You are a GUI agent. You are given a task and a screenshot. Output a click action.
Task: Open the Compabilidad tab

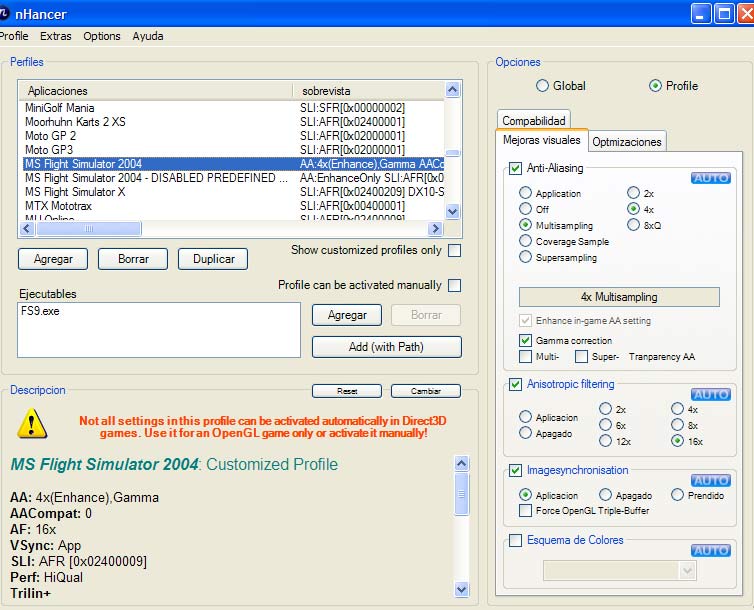click(534, 120)
